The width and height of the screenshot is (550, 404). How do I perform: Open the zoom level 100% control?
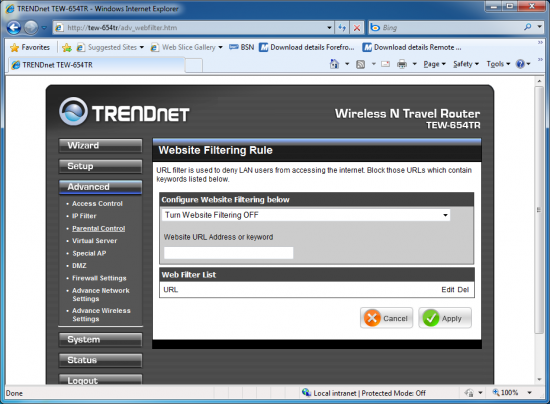tap(505, 393)
